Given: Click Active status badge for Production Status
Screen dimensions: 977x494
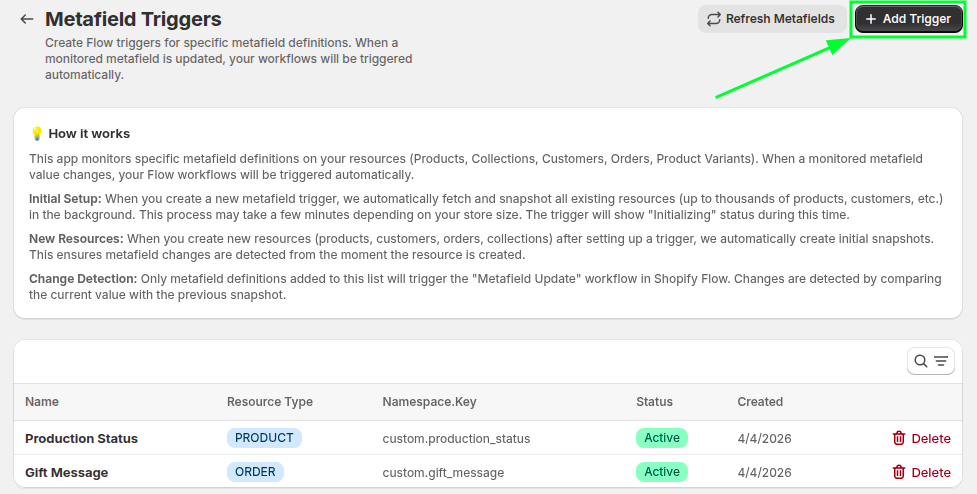Looking at the screenshot, I should (x=661, y=438).
